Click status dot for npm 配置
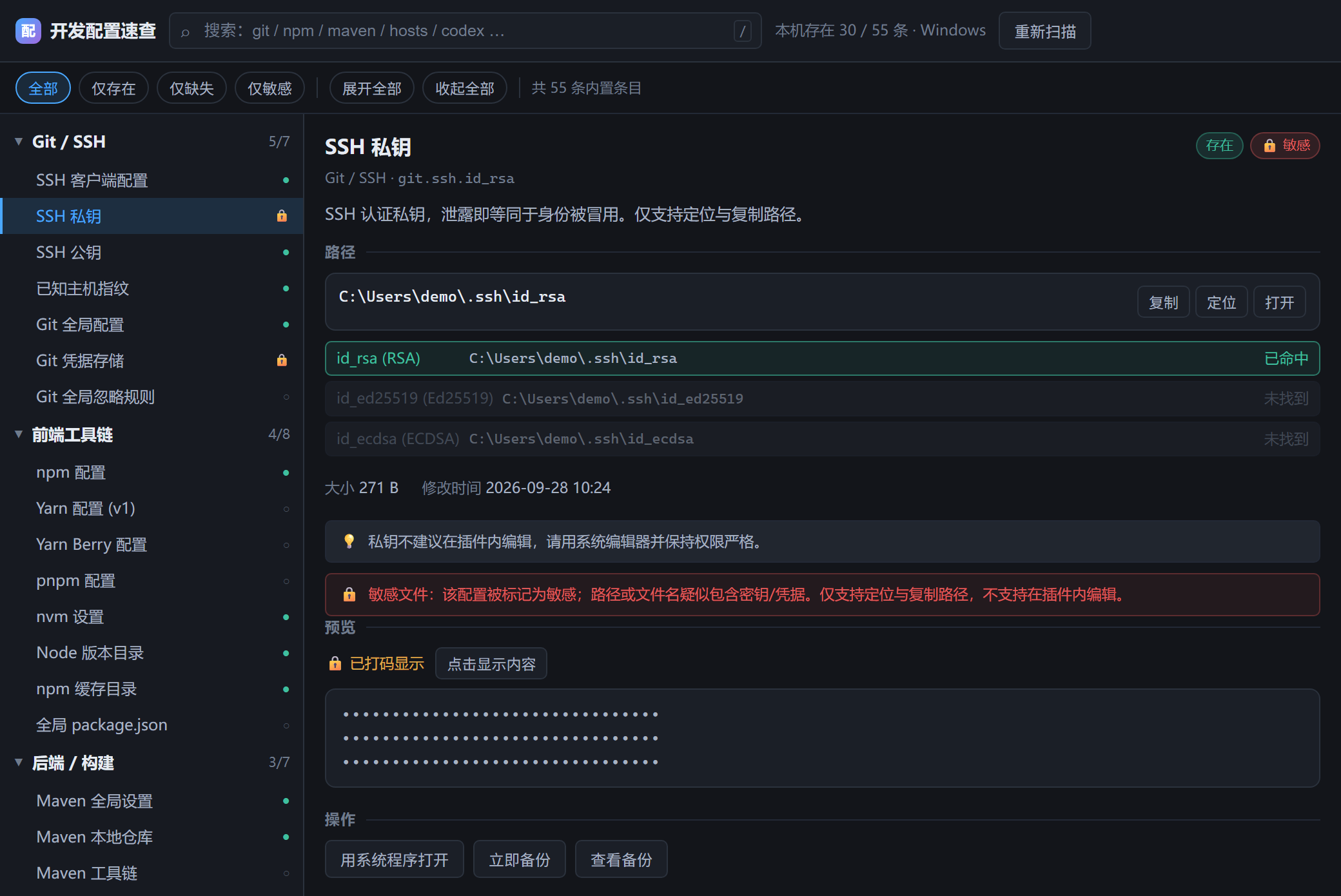 286,472
